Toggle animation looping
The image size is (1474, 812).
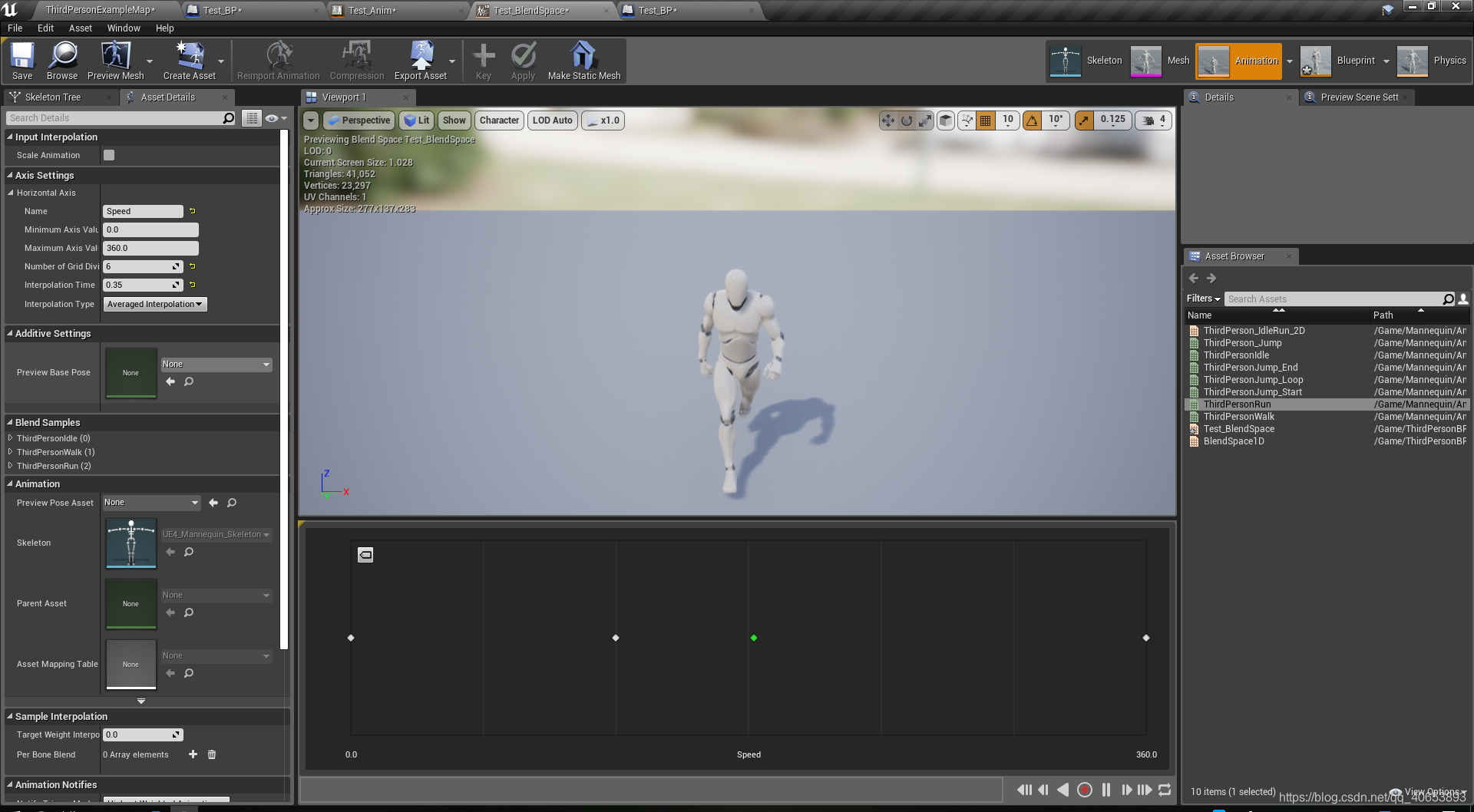(1165, 790)
